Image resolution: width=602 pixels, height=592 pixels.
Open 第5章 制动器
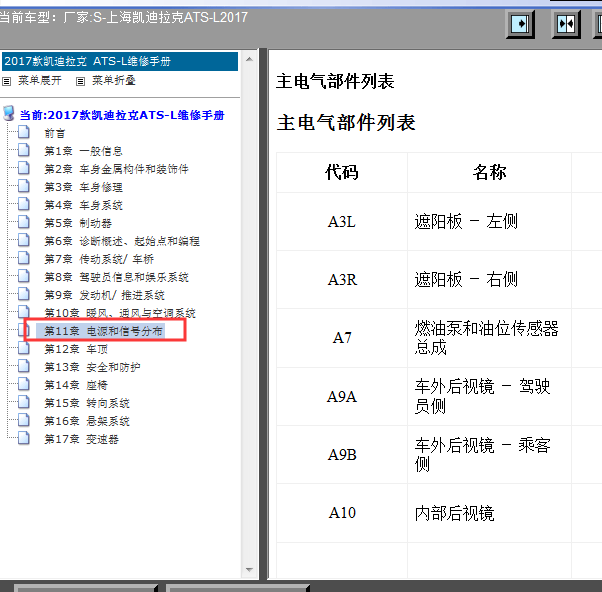coord(78,223)
